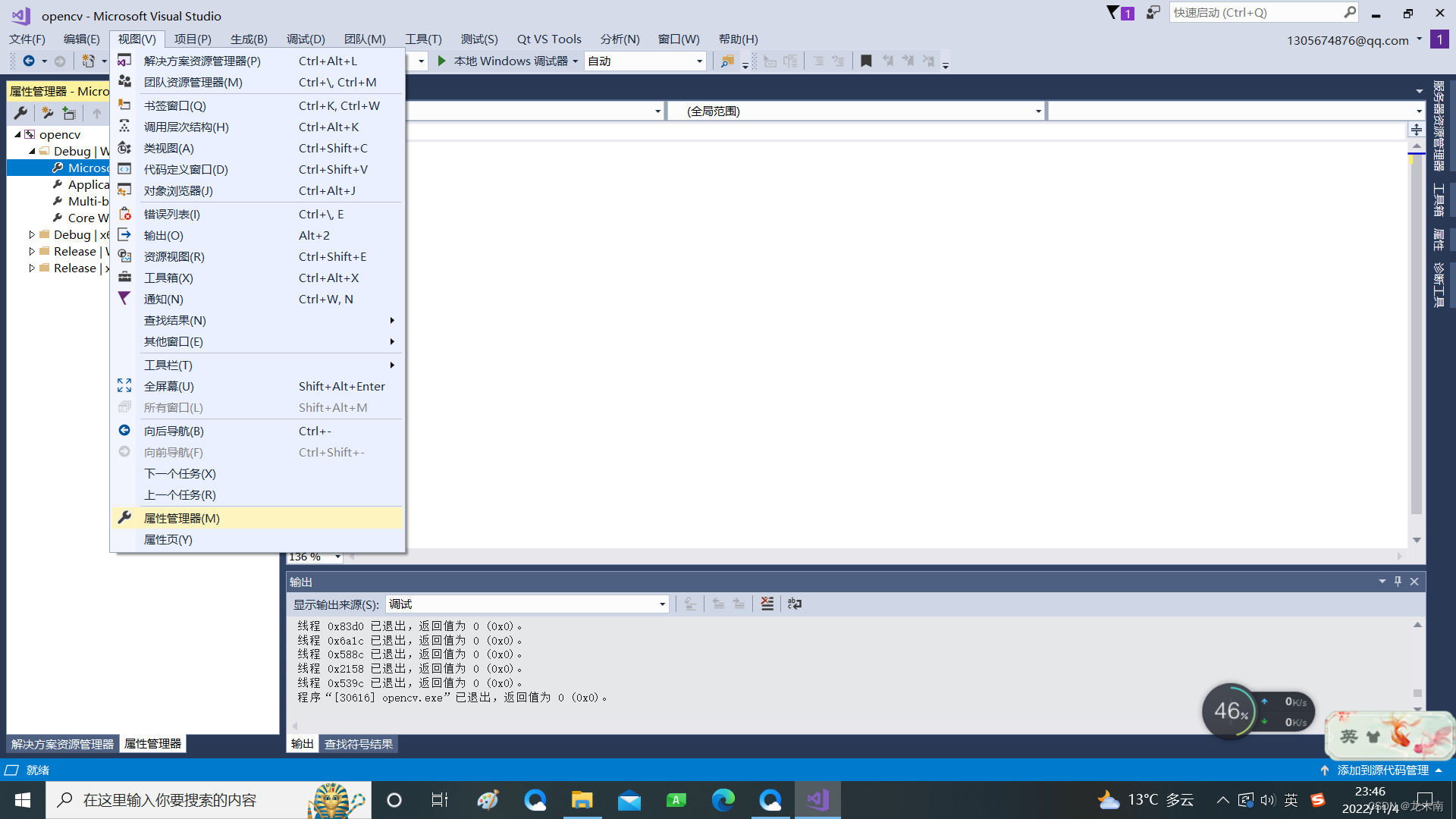The image size is (1456, 819).
Task: Open the 自动 configuration dropdown
Action: click(645, 61)
